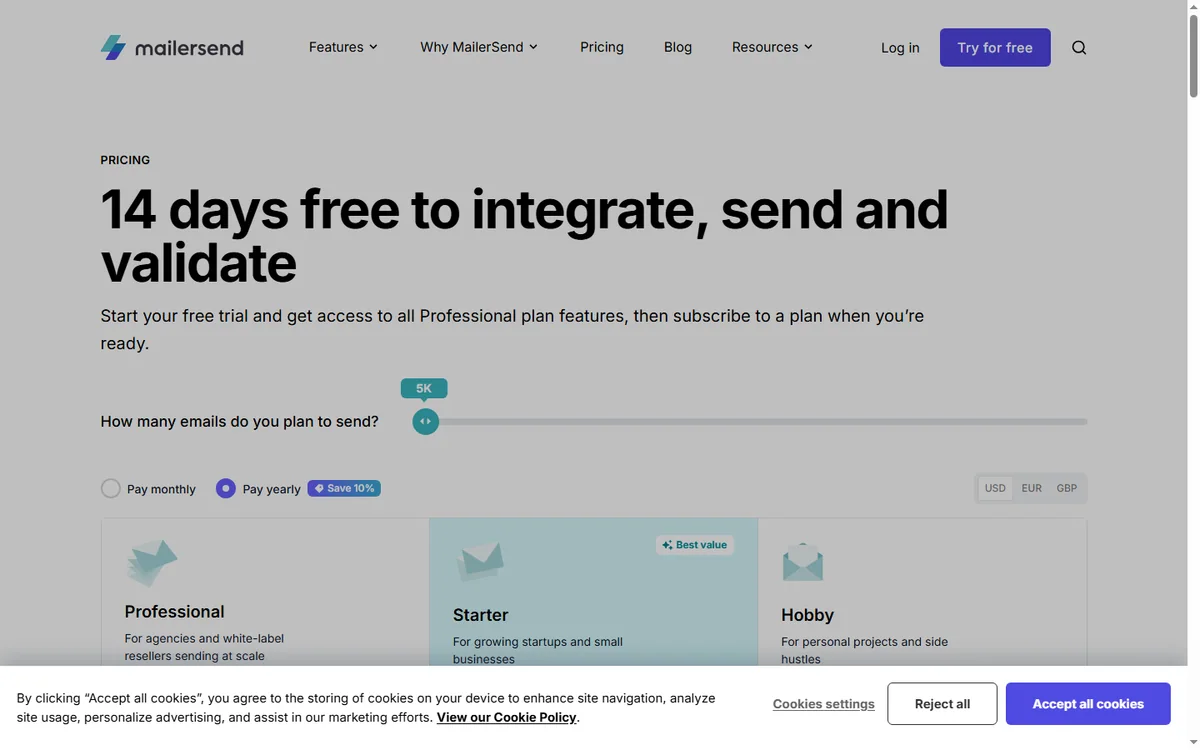Click the Professional plan title
Image resolution: width=1200 pixels, height=750 pixels.
pos(175,611)
